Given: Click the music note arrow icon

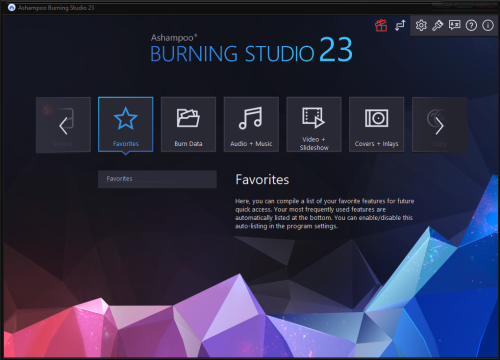Looking at the screenshot, I should pyautogui.click(x=400, y=25).
